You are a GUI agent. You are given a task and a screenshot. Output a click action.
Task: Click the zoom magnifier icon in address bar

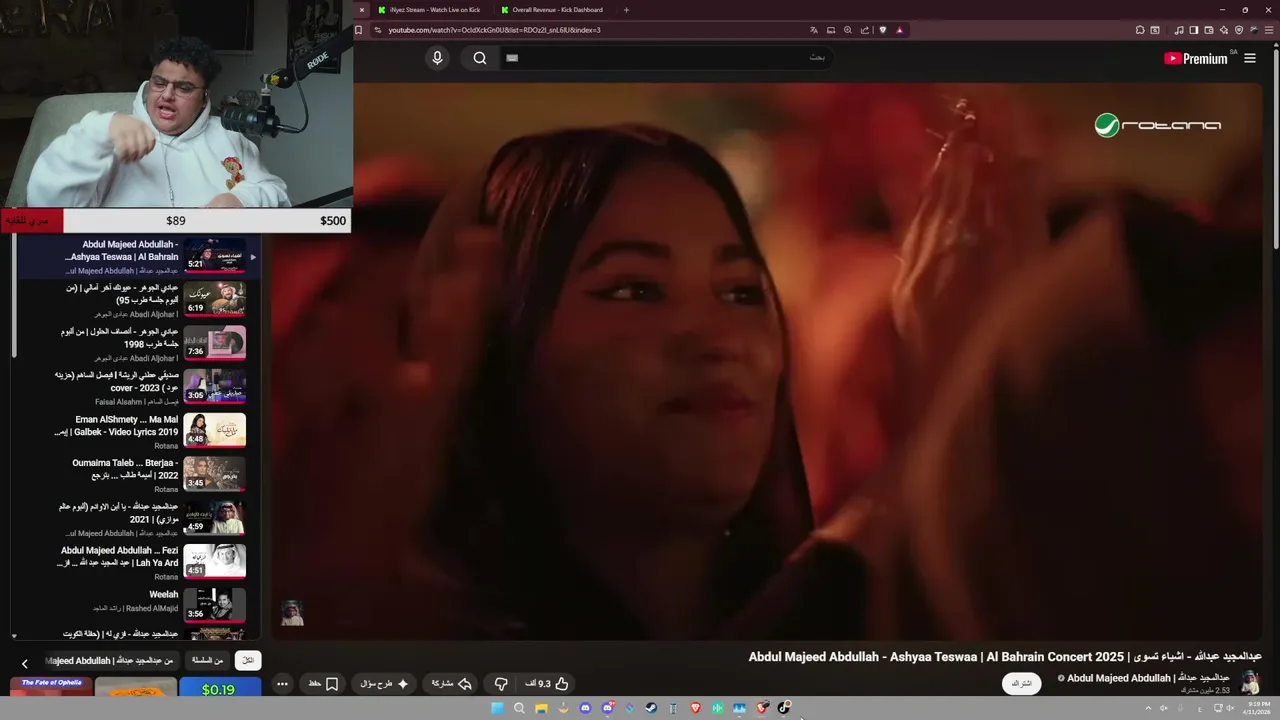point(848,30)
